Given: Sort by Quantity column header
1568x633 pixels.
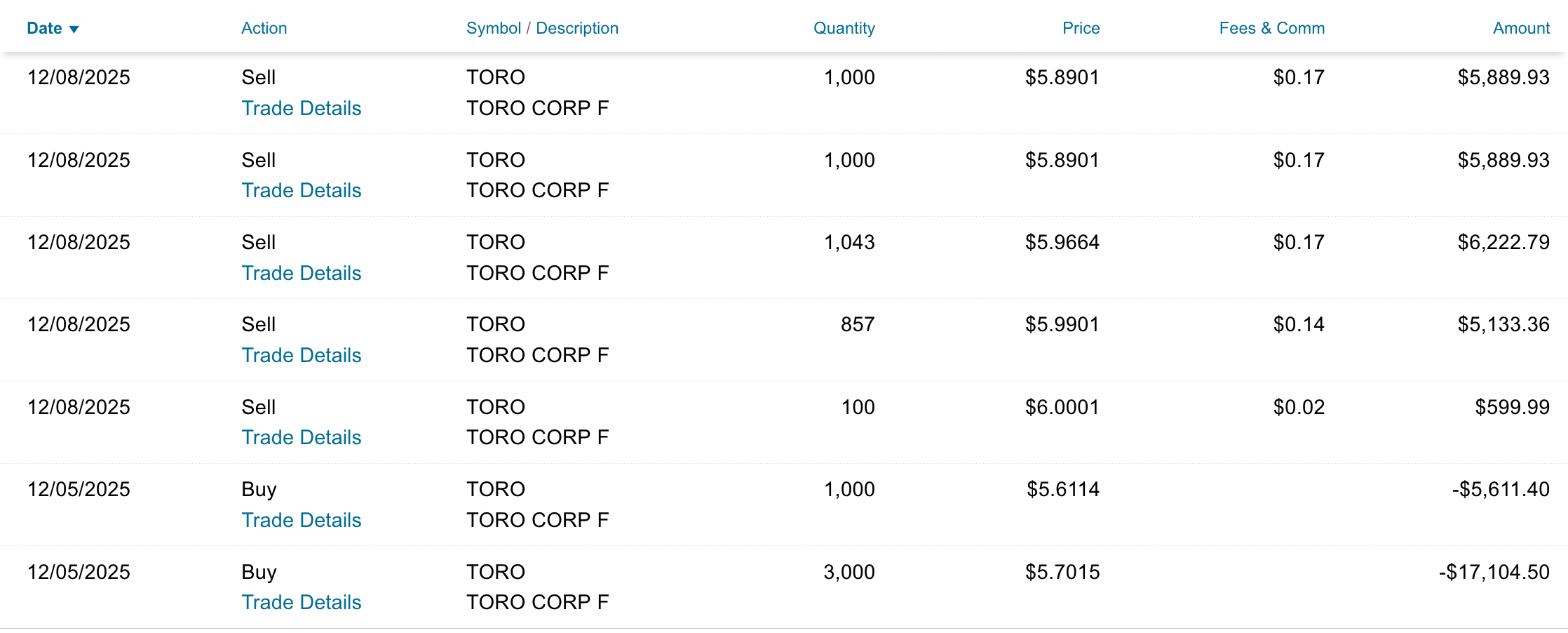Looking at the screenshot, I should pyautogui.click(x=843, y=29).
